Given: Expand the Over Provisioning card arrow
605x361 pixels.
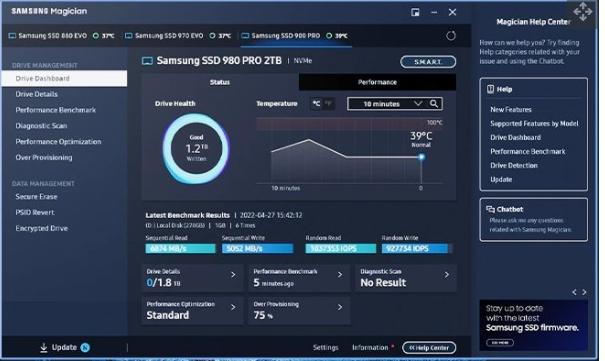Looking at the screenshot, I should 340,307.
